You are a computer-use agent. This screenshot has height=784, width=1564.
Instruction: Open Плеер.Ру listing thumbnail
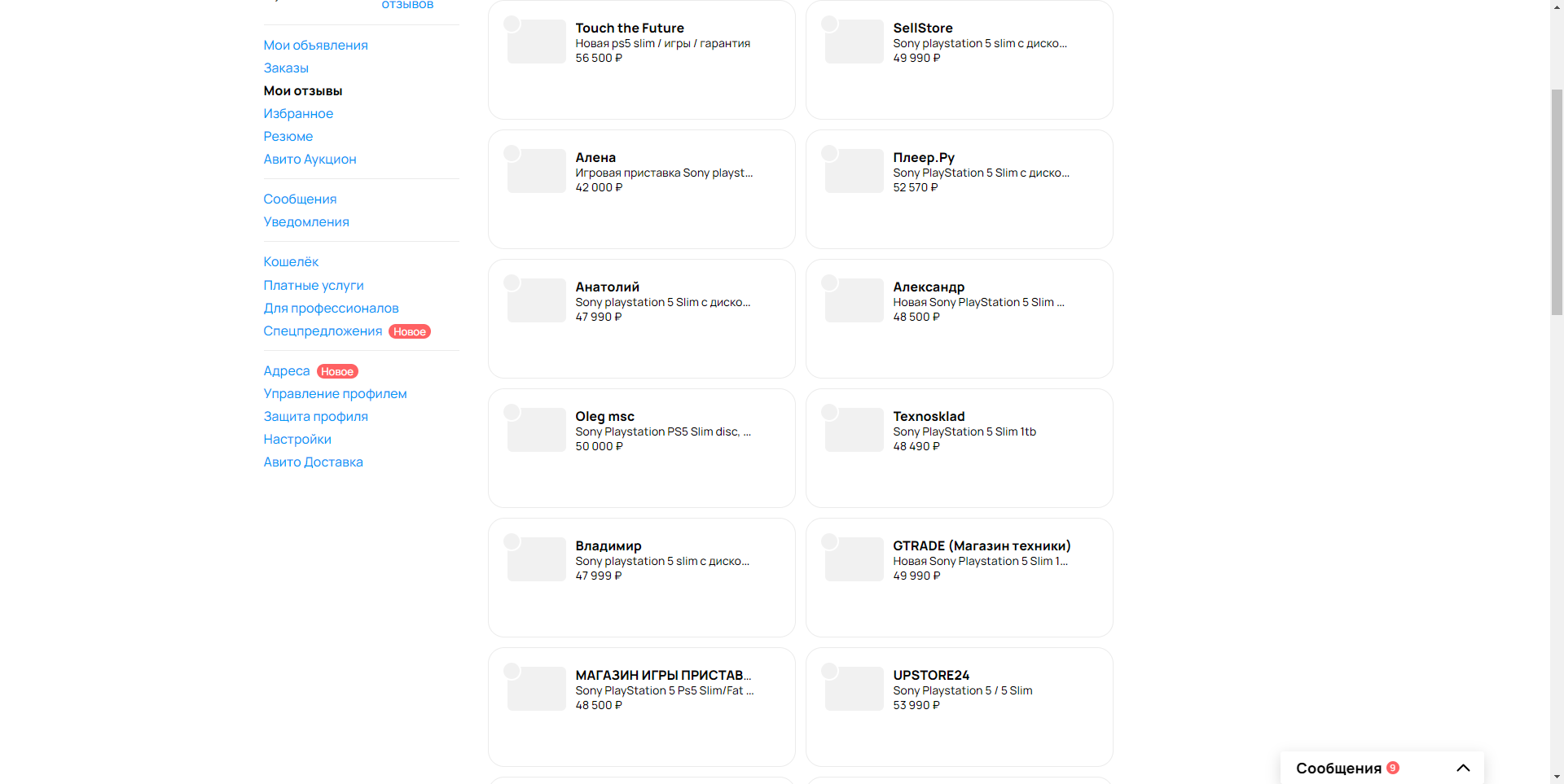(x=854, y=171)
